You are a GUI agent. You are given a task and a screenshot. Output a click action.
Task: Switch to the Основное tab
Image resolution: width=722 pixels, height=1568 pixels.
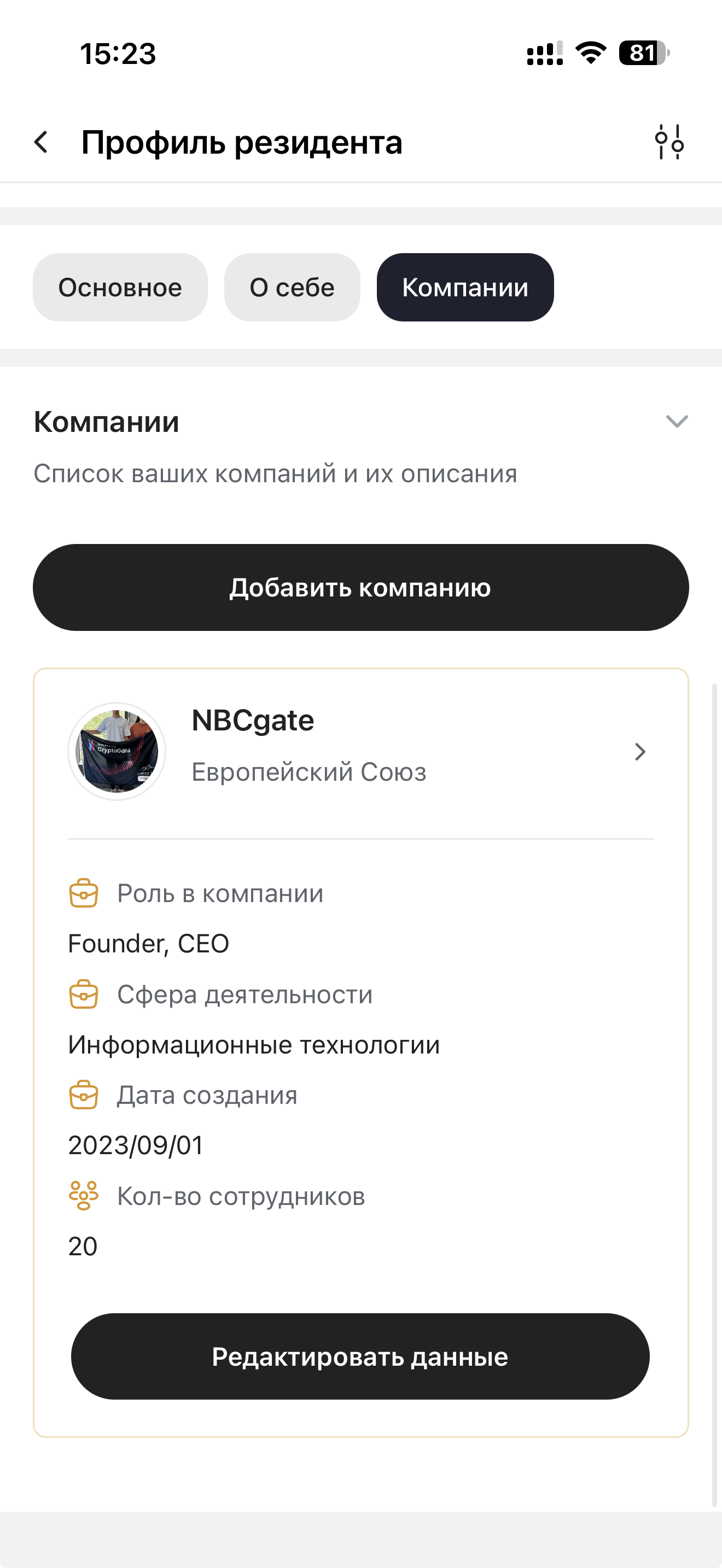[120, 286]
